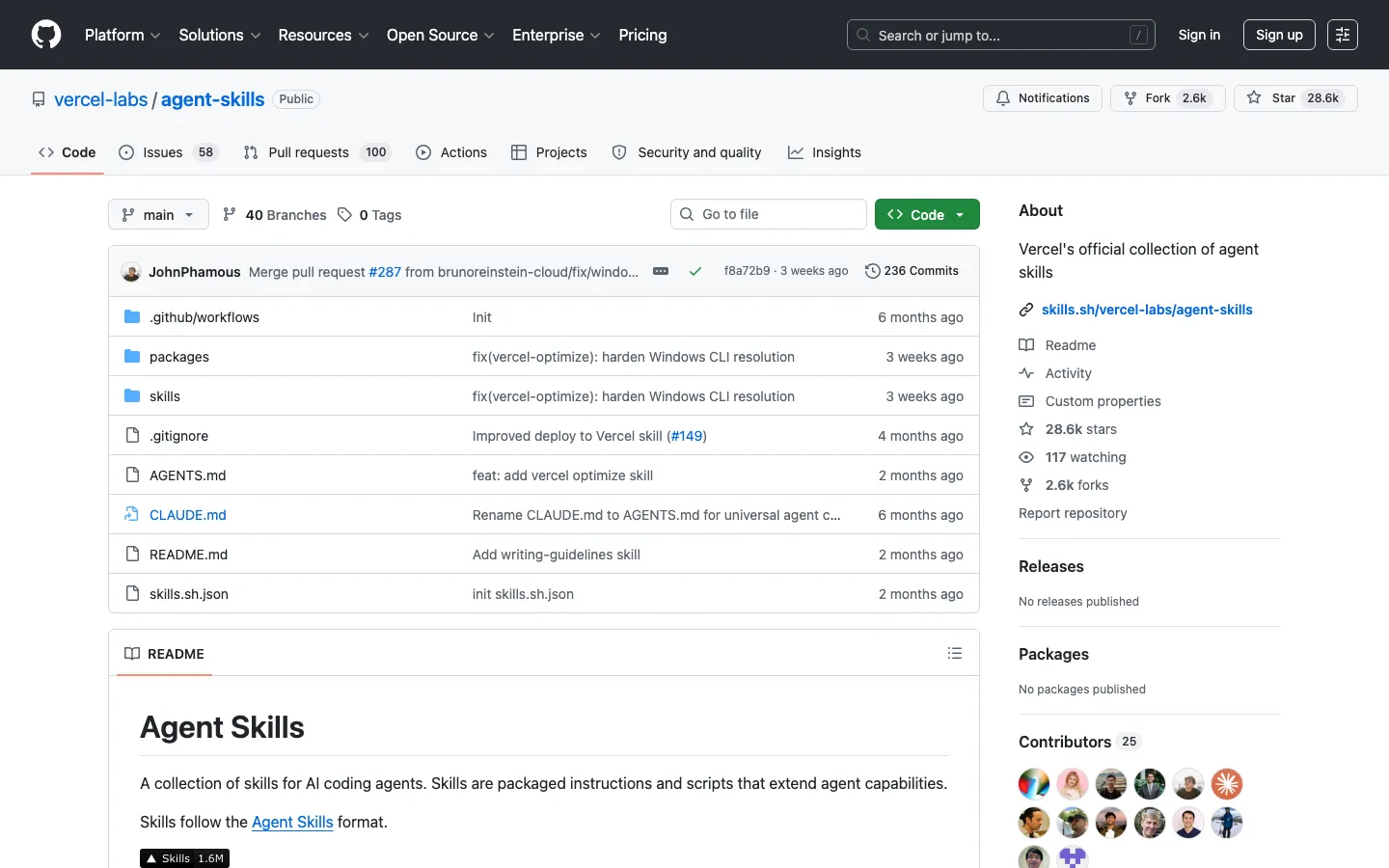Open the Pricing page

point(642,35)
